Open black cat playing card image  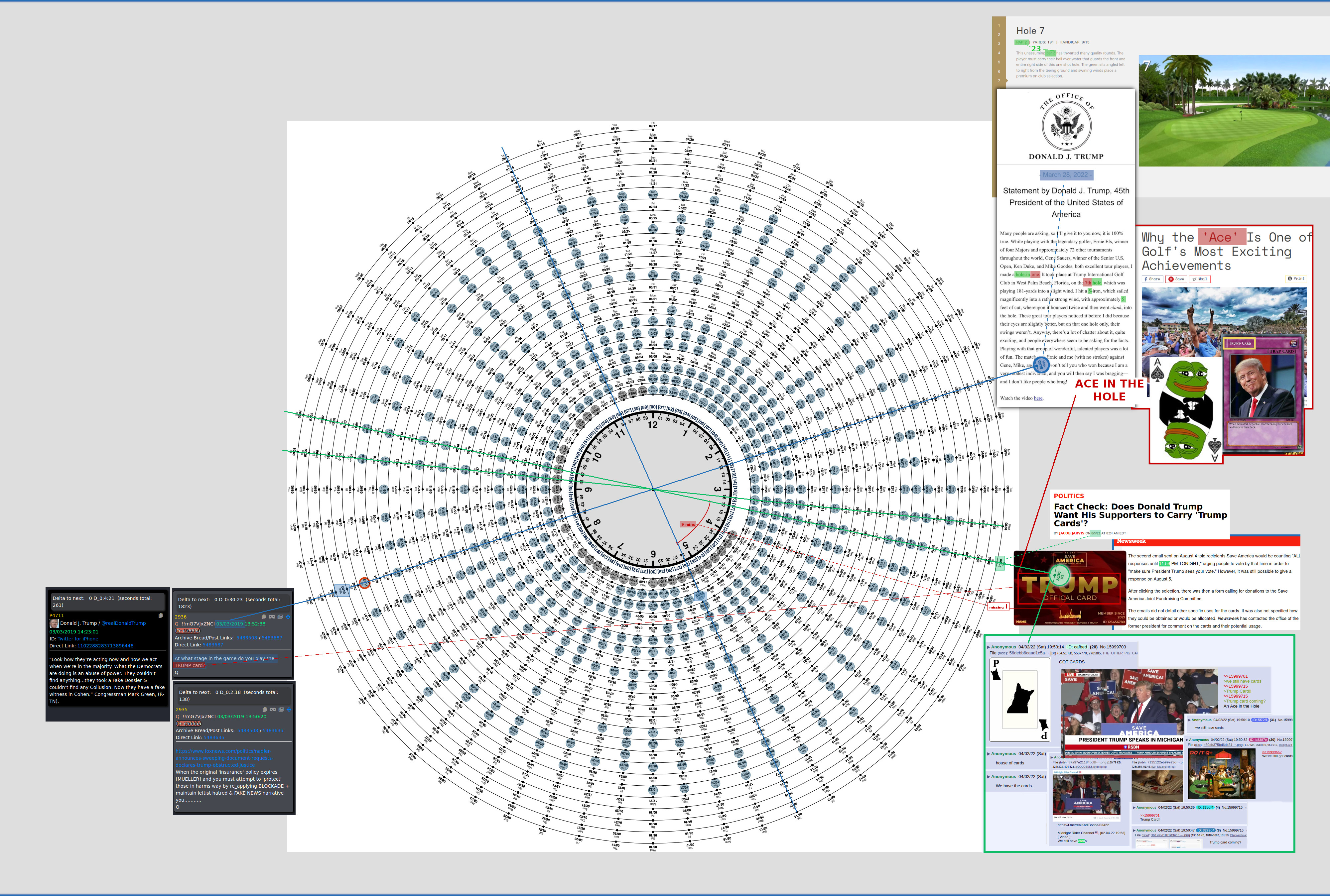pyautogui.click(x=1020, y=700)
